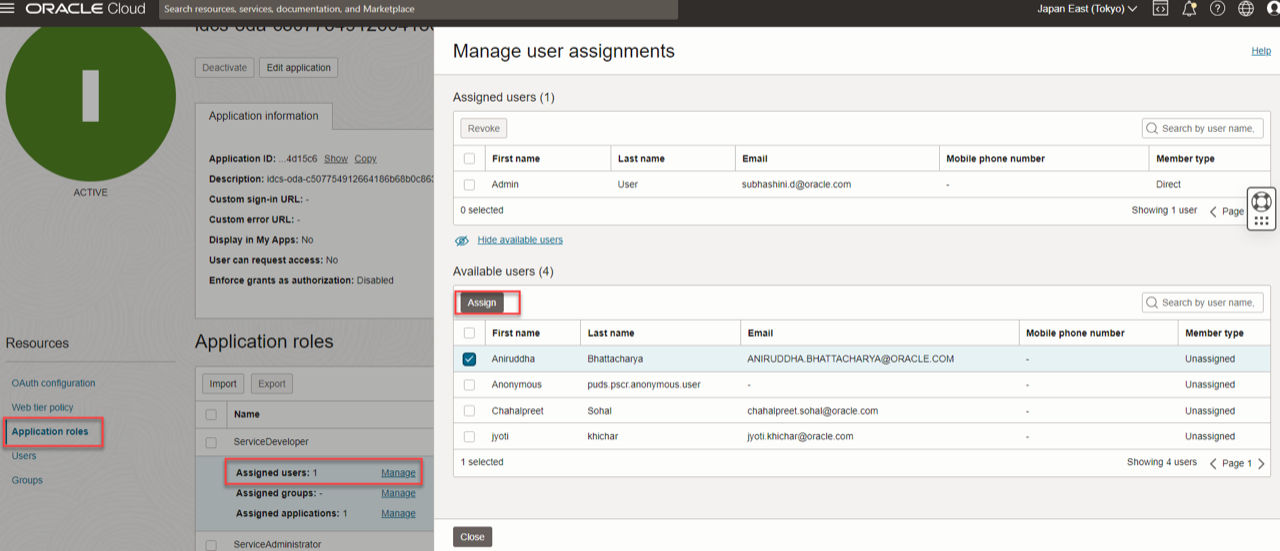The width and height of the screenshot is (1280, 551).
Task: Select all assigned users header checkbox
Action: point(469,158)
